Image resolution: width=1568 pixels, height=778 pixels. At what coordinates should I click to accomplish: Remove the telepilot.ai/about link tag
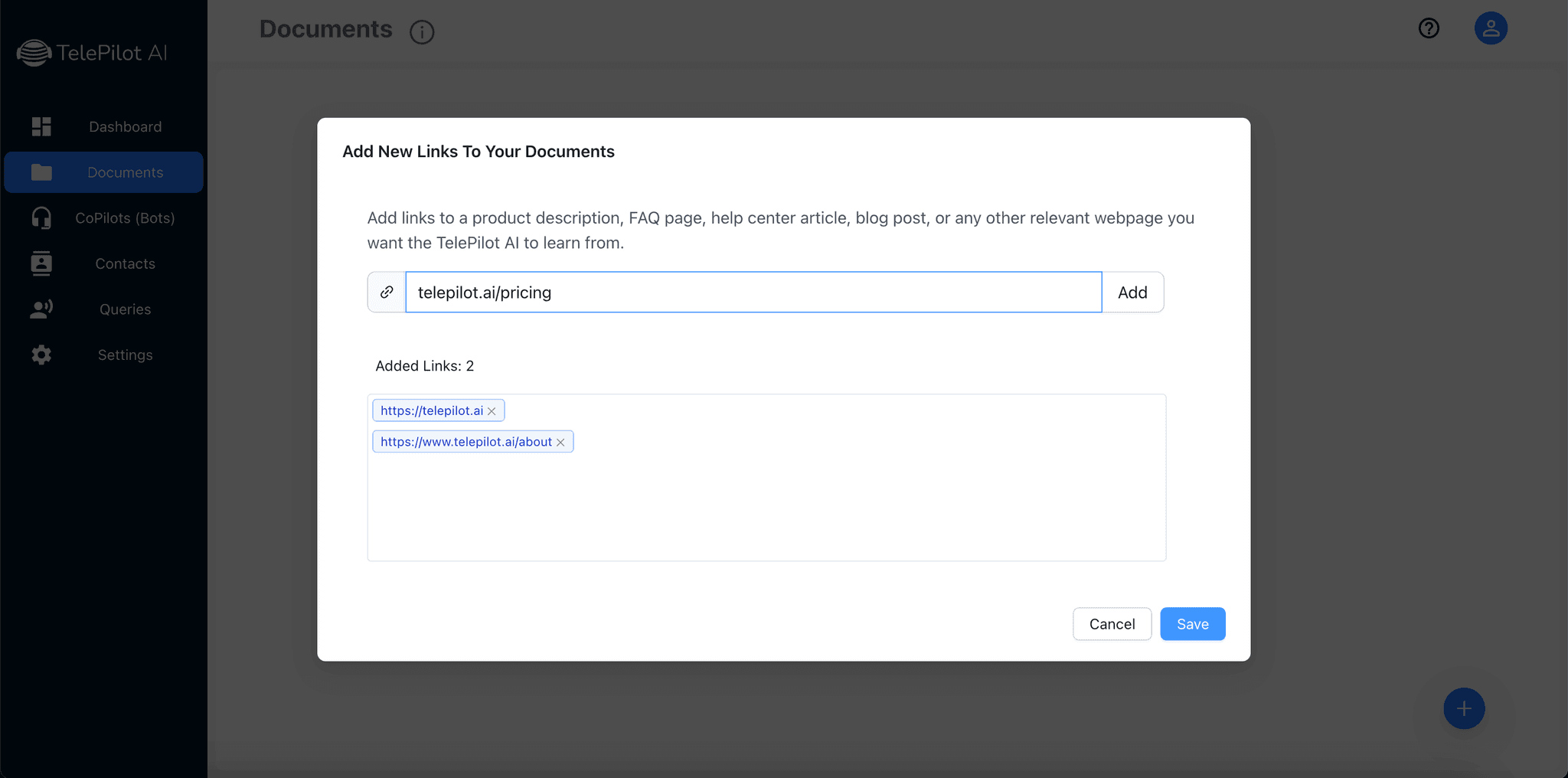point(560,443)
